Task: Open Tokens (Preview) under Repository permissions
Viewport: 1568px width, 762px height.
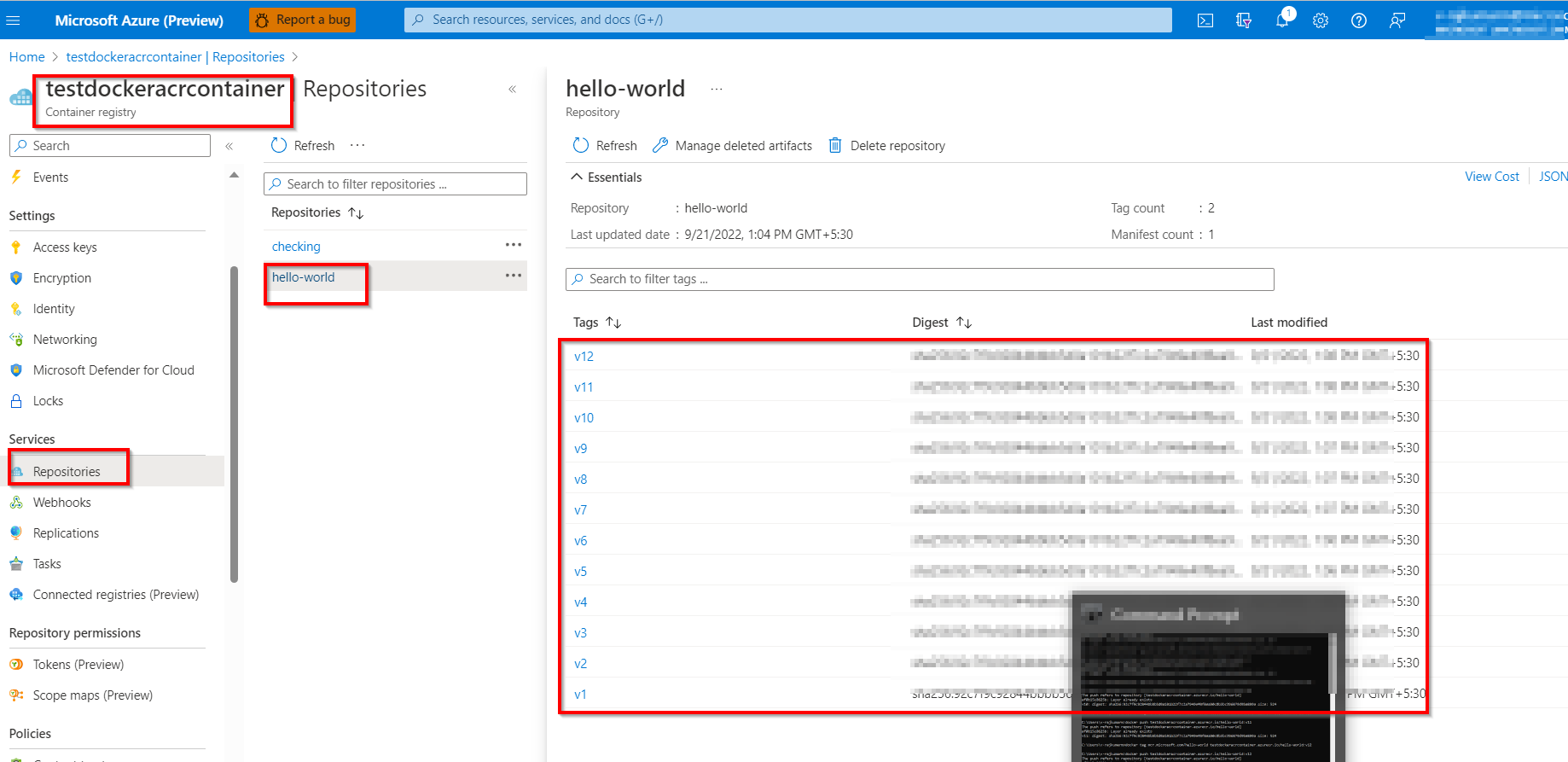Action: (78, 665)
